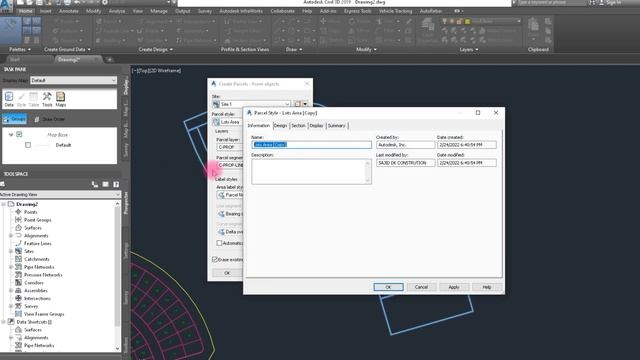Open the Active Drawing View dropdown
The image size is (640, 360).
point(60,195)
